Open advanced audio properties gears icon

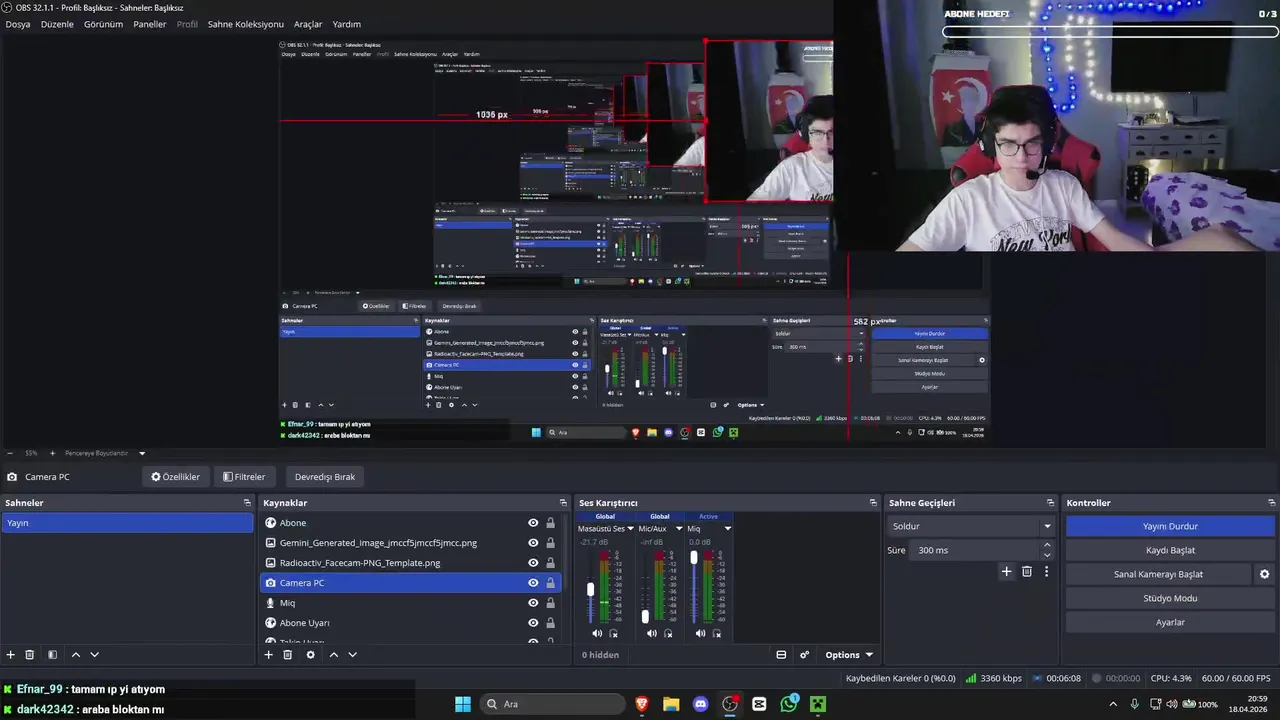tap(804, 655)
